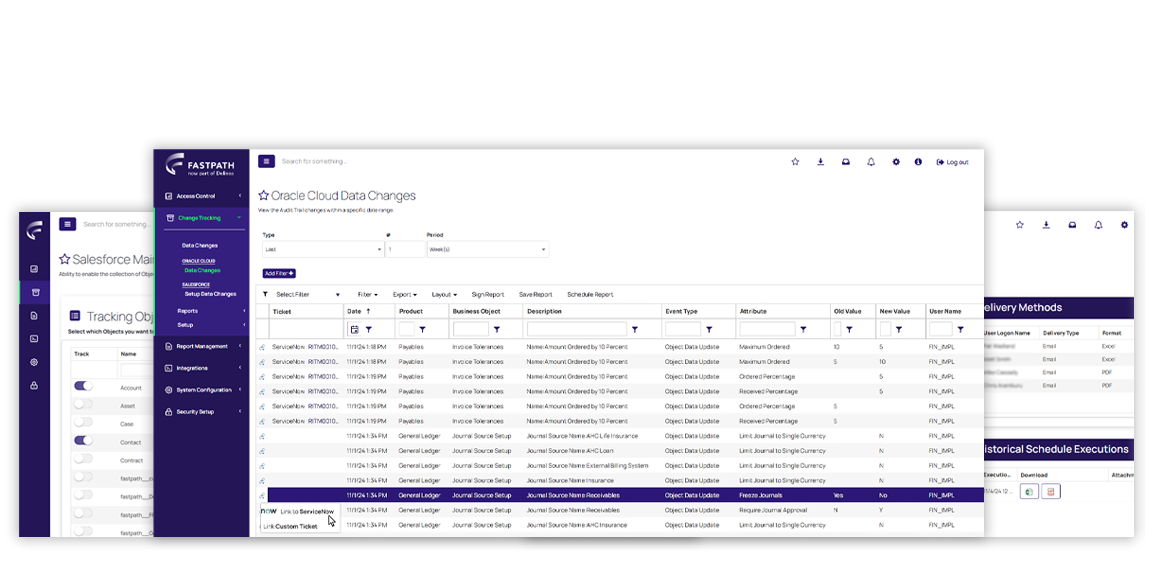Screen dimensions: 1149x573
Task: Open the Select Filter dropdown
Action: pyautogui.click(x=308, y=295)
